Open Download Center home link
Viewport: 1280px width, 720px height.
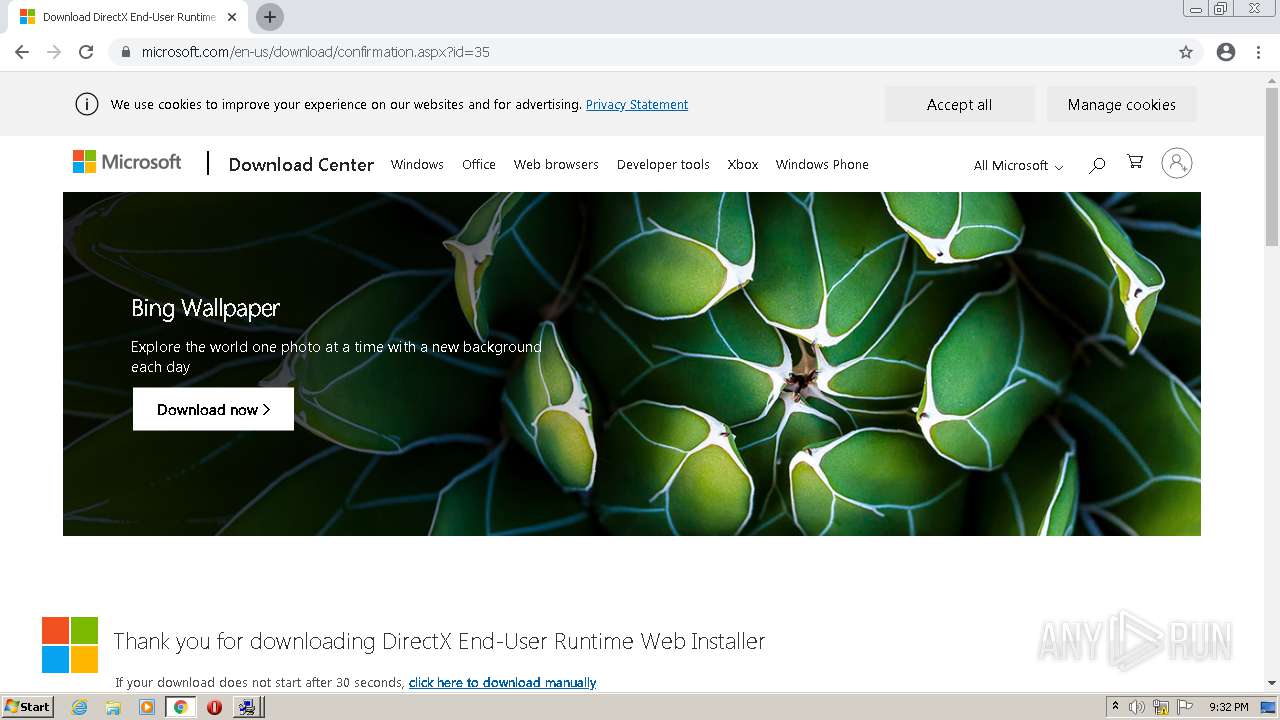tap(301, 164)
